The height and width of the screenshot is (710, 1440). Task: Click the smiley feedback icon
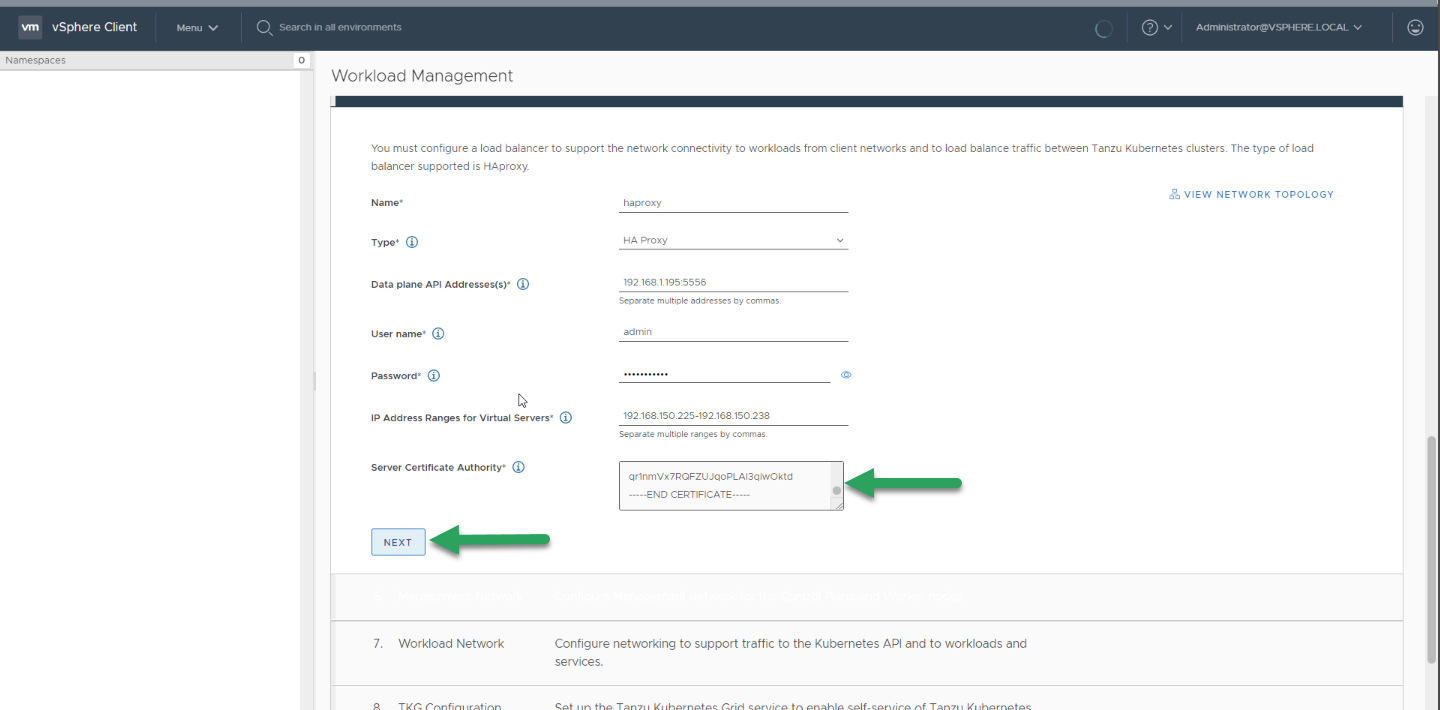[1415, 27]
